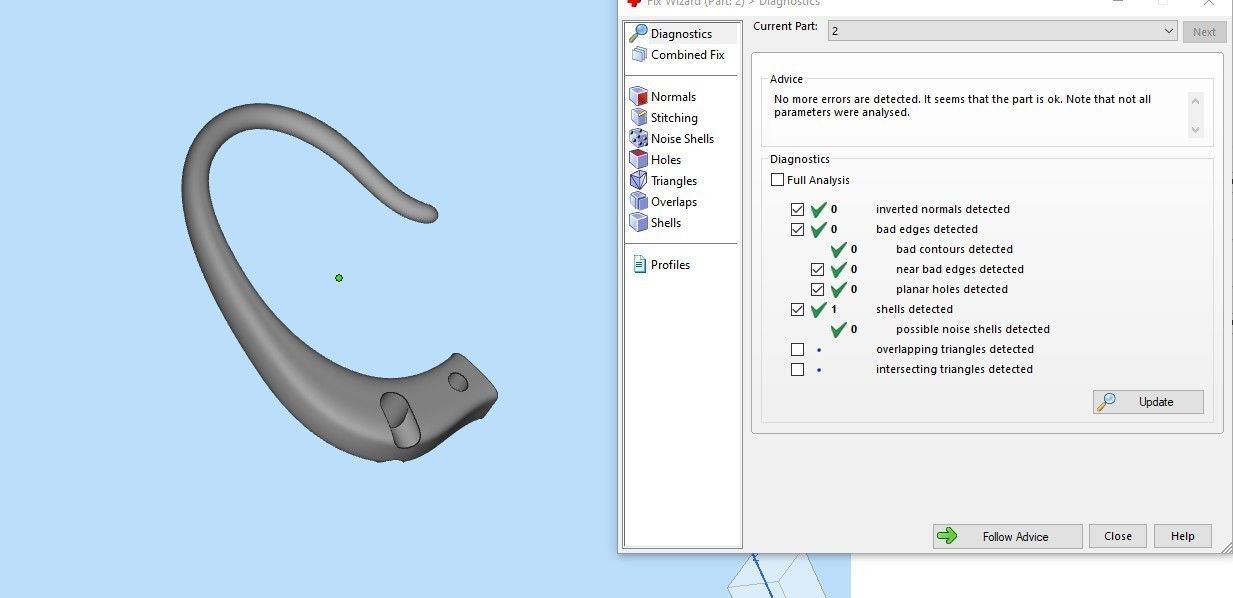Click the green check beside possible noise shells
The image size is (1233, 598).
point(838,329)
